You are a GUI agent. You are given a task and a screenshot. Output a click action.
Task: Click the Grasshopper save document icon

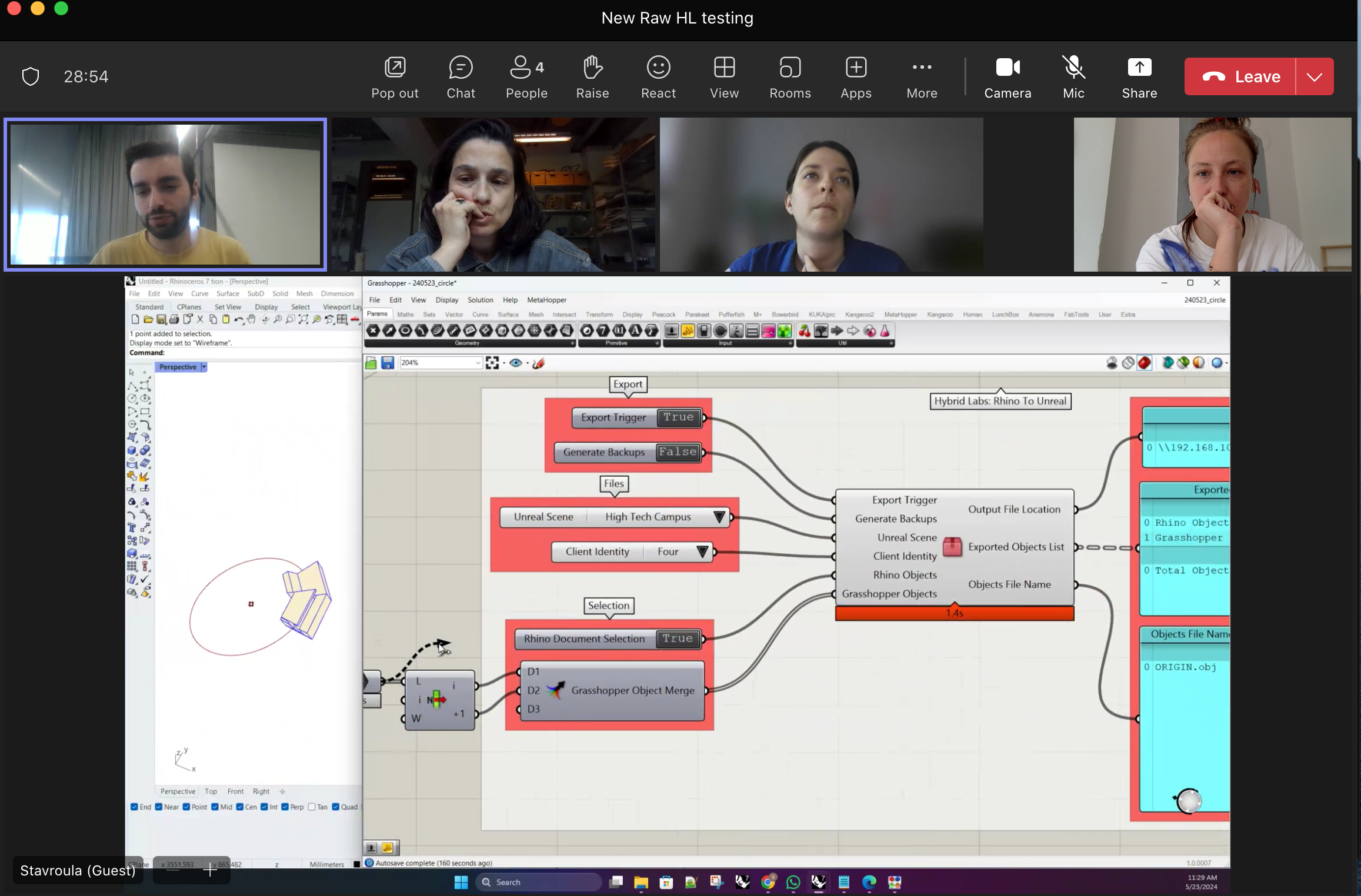pos(387,363)
